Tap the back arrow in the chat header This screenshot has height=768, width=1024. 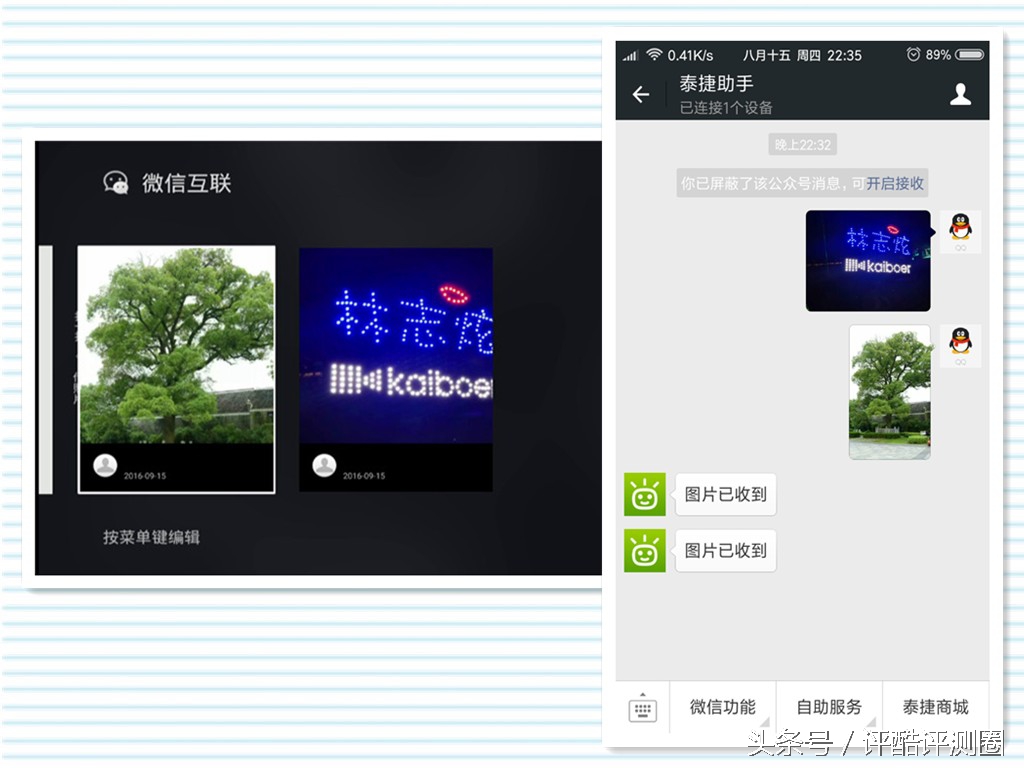pyautogui.click(x=640, y=92)
